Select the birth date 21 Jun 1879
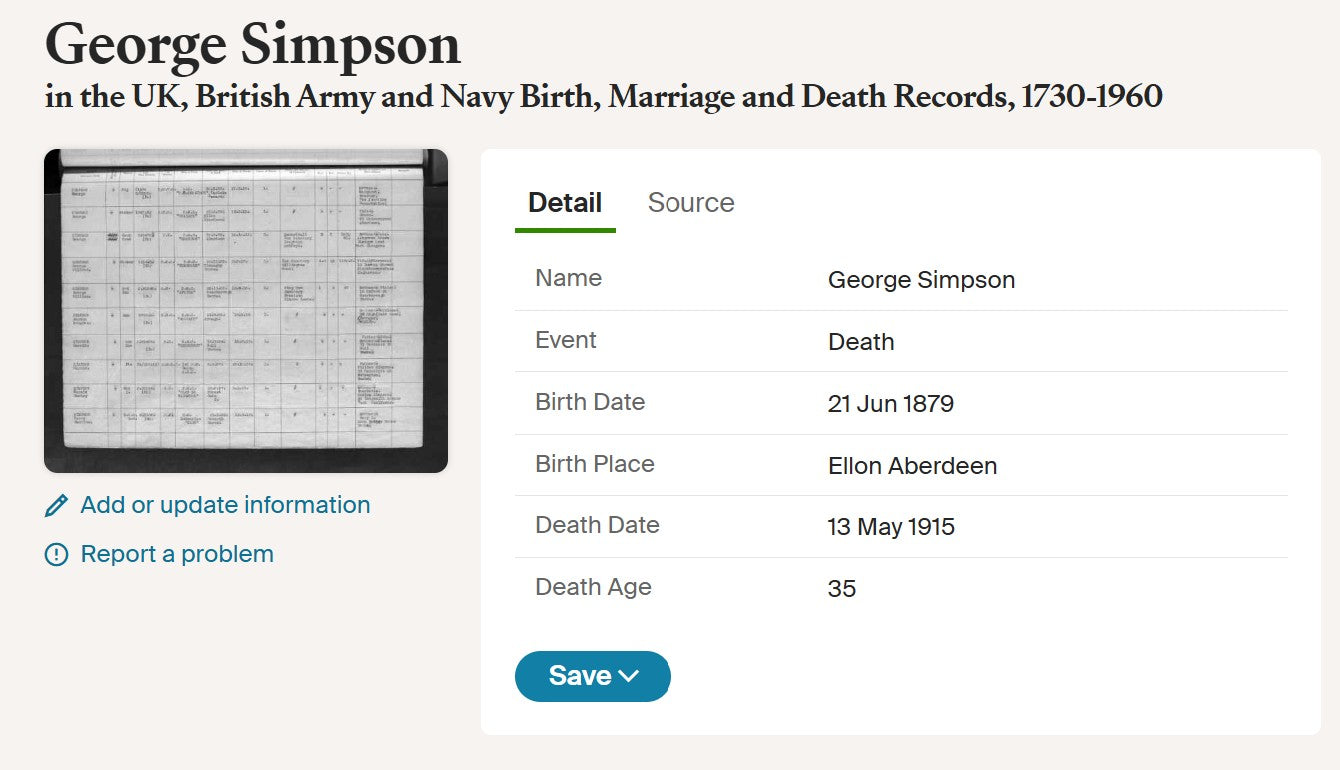This screenshot has width=1340, height=770. [x=891, y=404]
